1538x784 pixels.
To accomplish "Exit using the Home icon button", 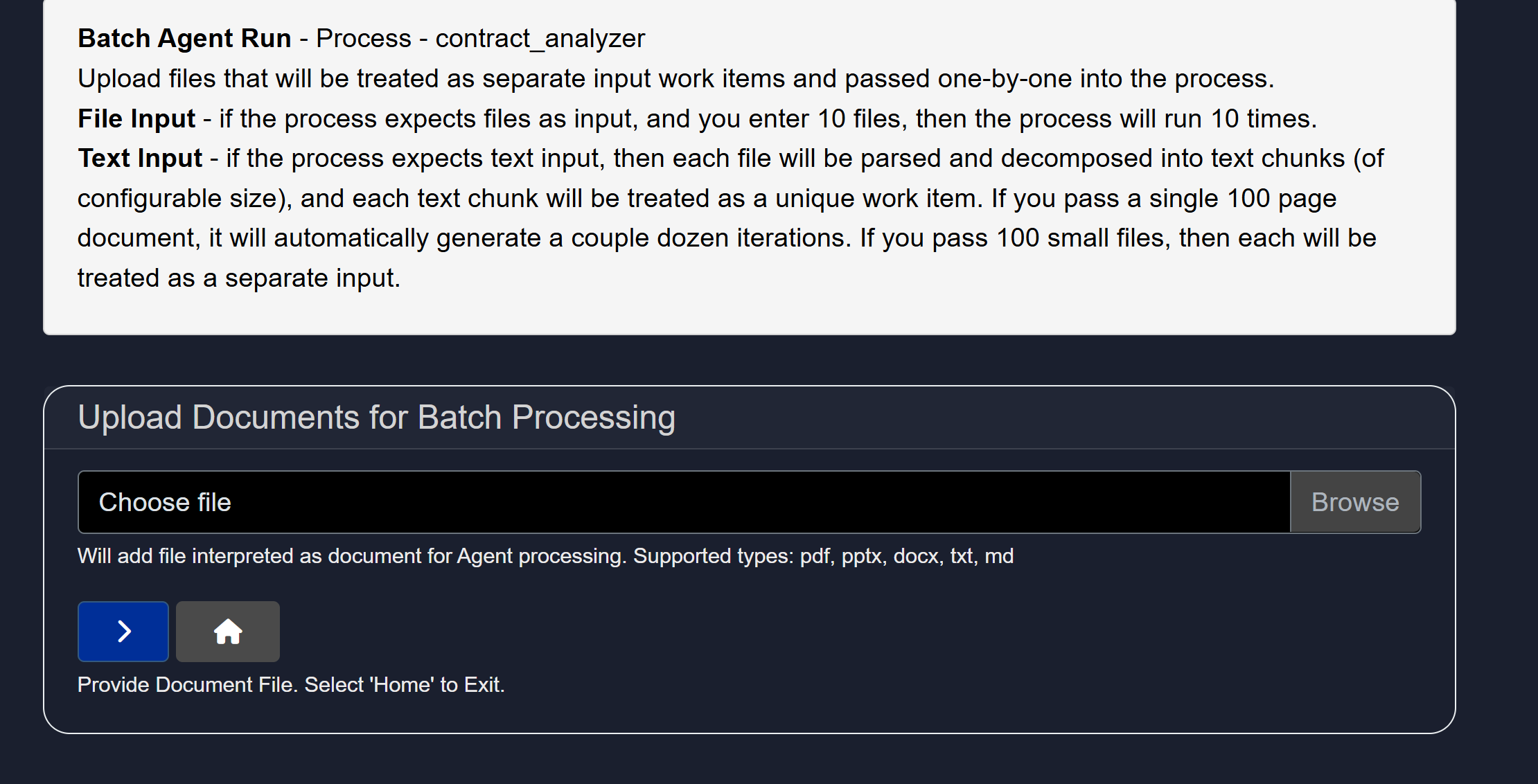I will (x=228, y=632).
